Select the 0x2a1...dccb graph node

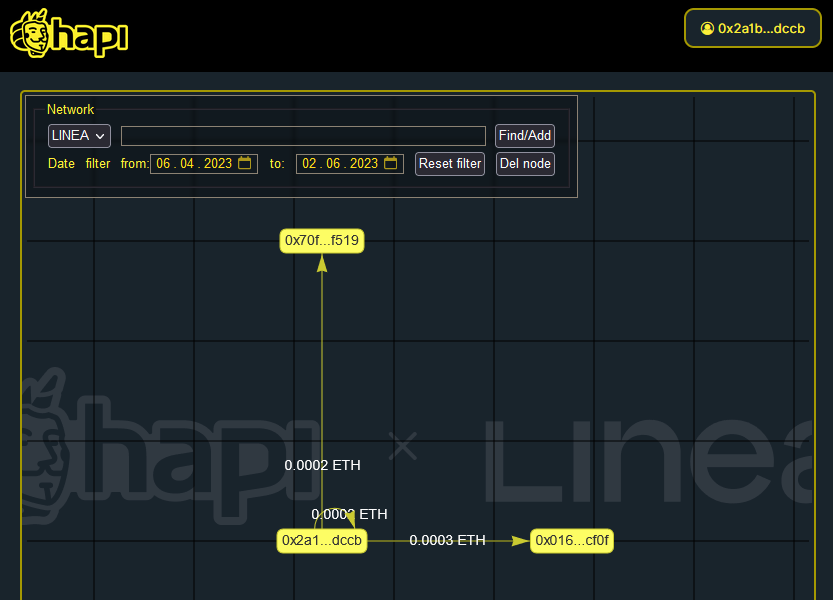pos(322,540)
